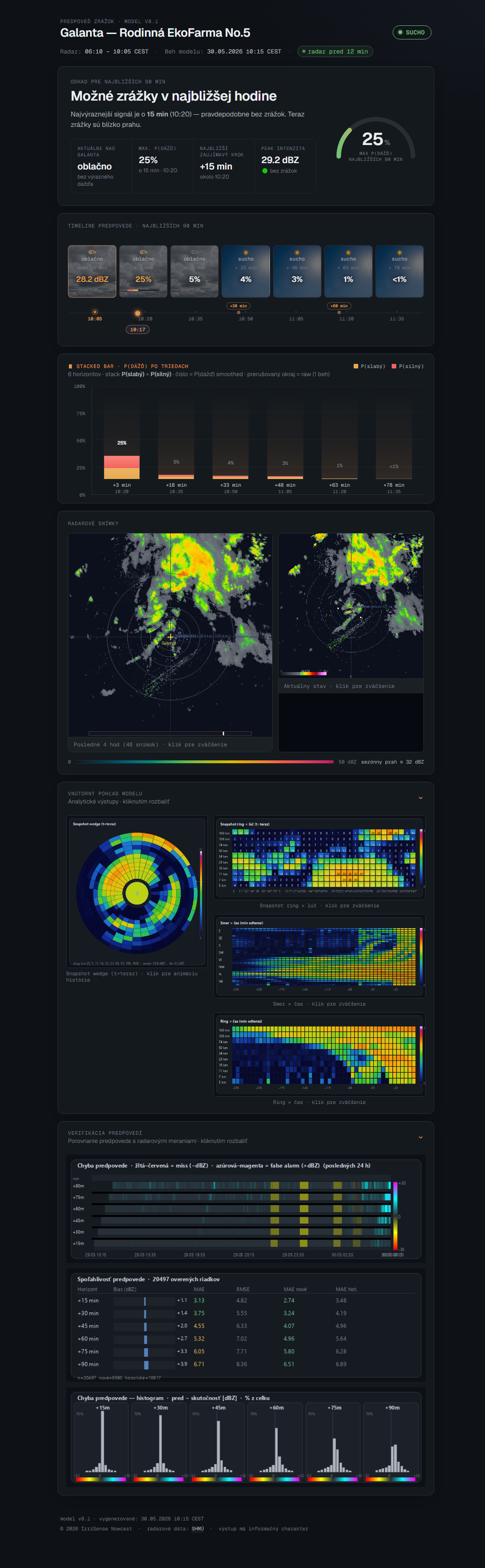Image resolution: width=485 pixels, height=1568 pixels.
Task: Click the +75 min row in reliability table
Action: [x=246, y=1351]
